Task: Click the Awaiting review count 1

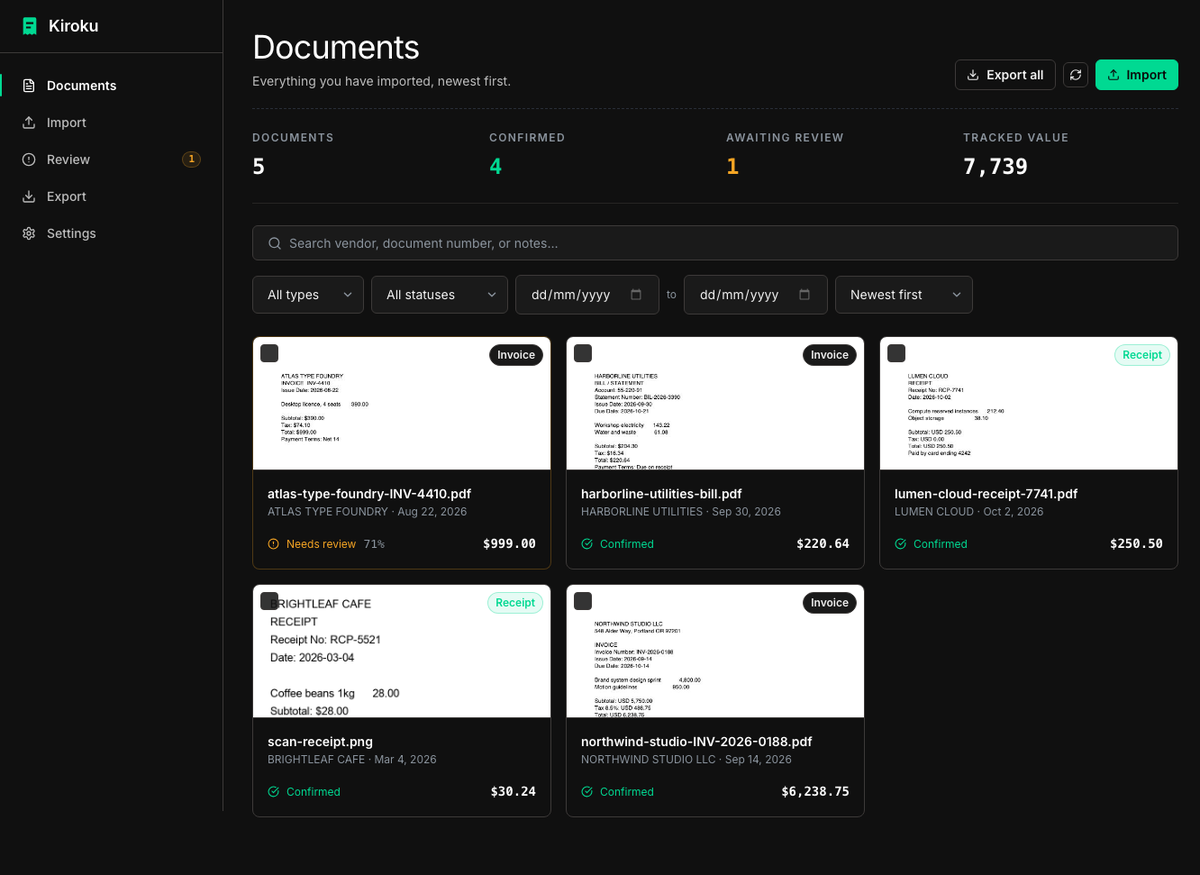Action: coord(732,167)
